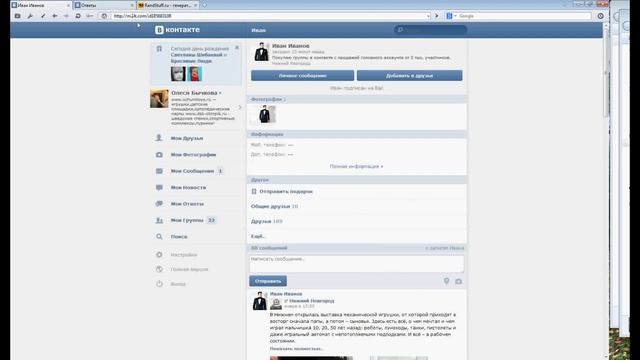Open the Общие друзья list

[274, 207]
